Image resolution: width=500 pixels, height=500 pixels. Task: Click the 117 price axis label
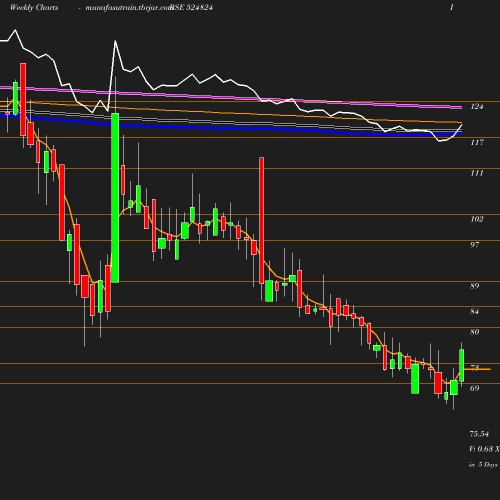point(477,142)
